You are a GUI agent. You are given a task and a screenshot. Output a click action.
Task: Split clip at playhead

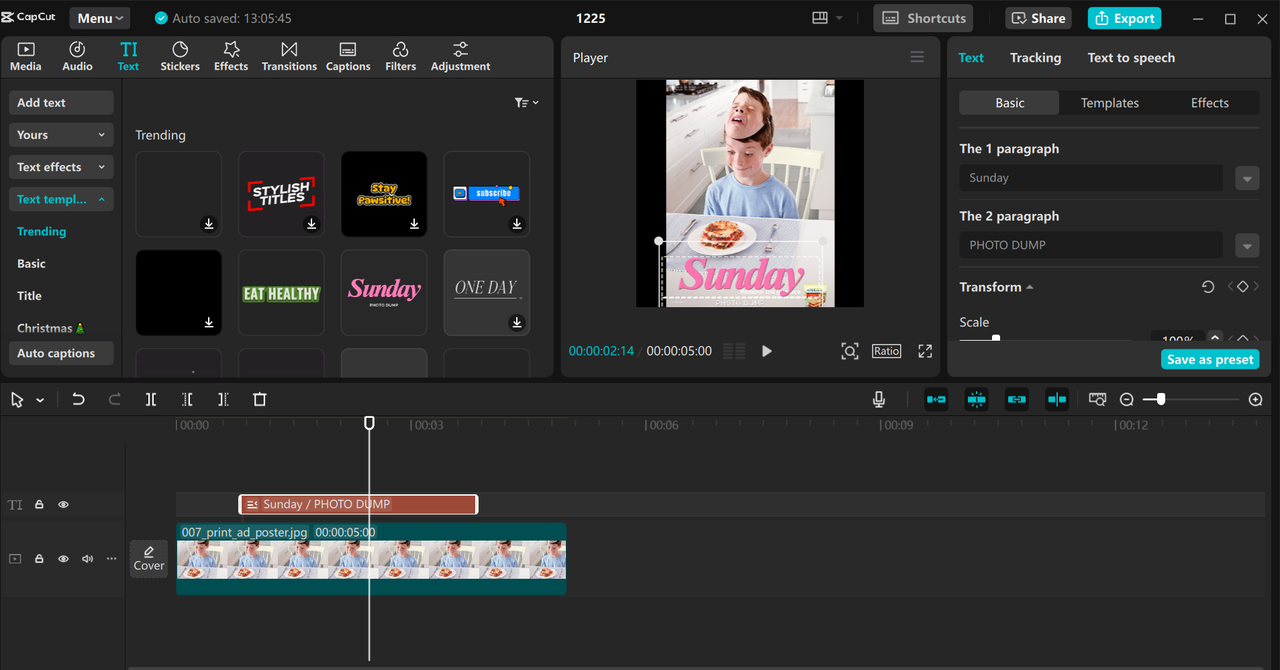pos(151,399)
